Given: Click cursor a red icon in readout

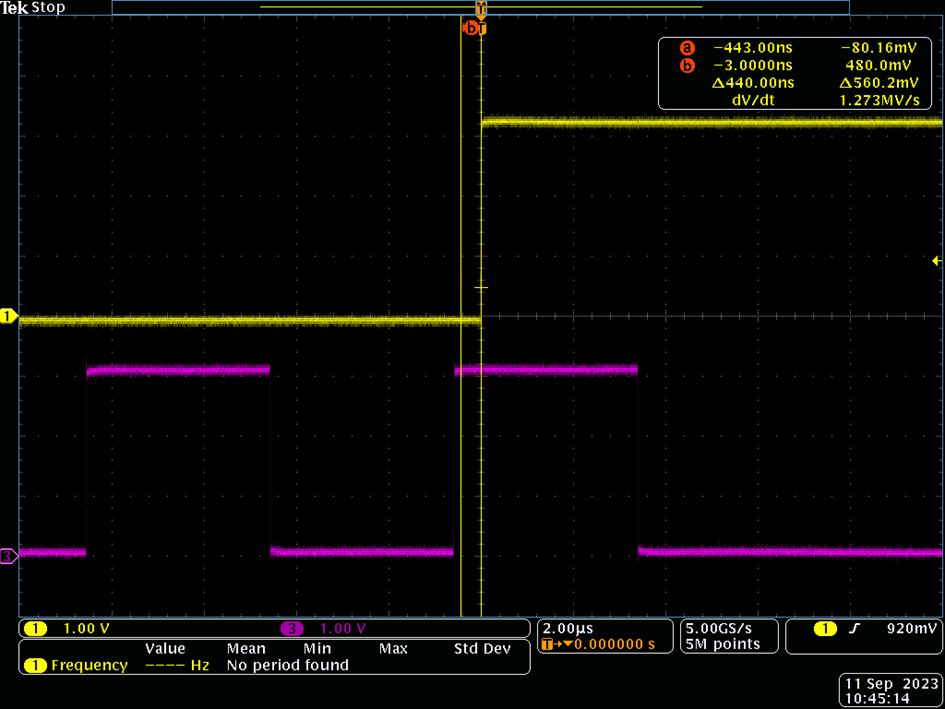Looking at the screenshot, I should [x=687, y=48].
